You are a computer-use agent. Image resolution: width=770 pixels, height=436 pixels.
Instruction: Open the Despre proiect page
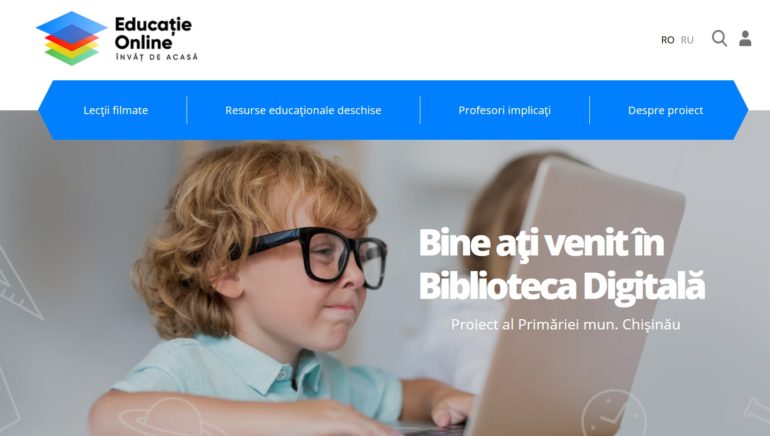point(665,110)
